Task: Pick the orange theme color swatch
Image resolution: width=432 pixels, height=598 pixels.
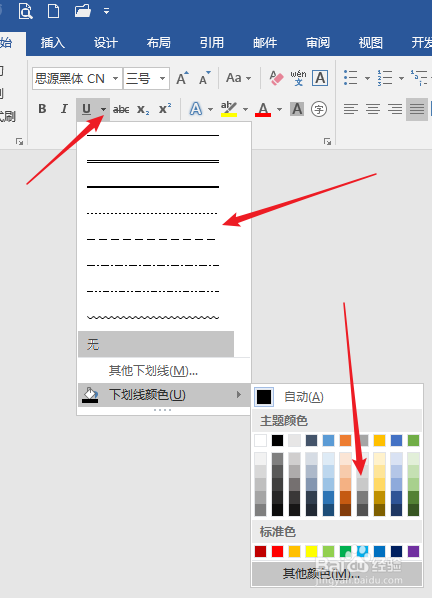Action: [x=345, y=440]
